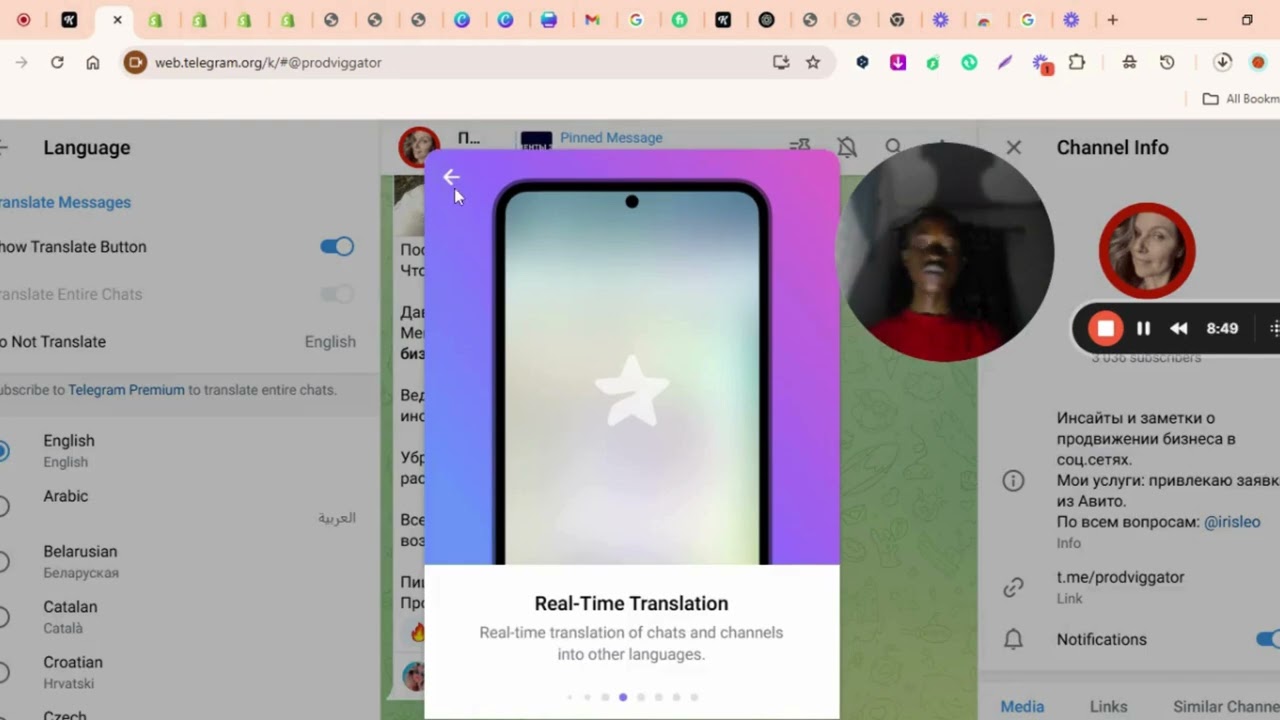
Task: Switch to the Media tab
Action: [x=1022, y=706]
